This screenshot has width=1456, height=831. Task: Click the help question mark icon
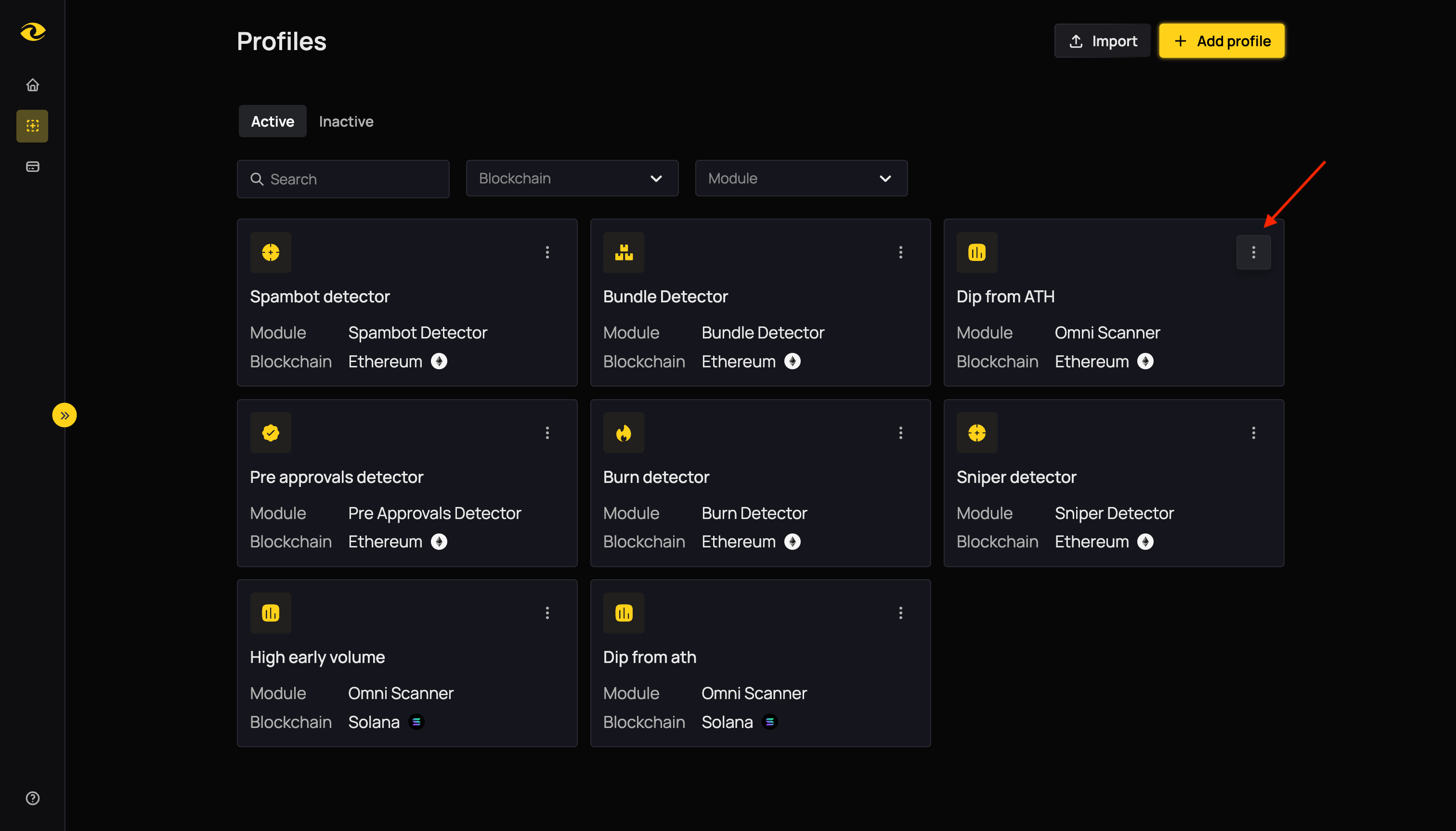coord(33,798)
